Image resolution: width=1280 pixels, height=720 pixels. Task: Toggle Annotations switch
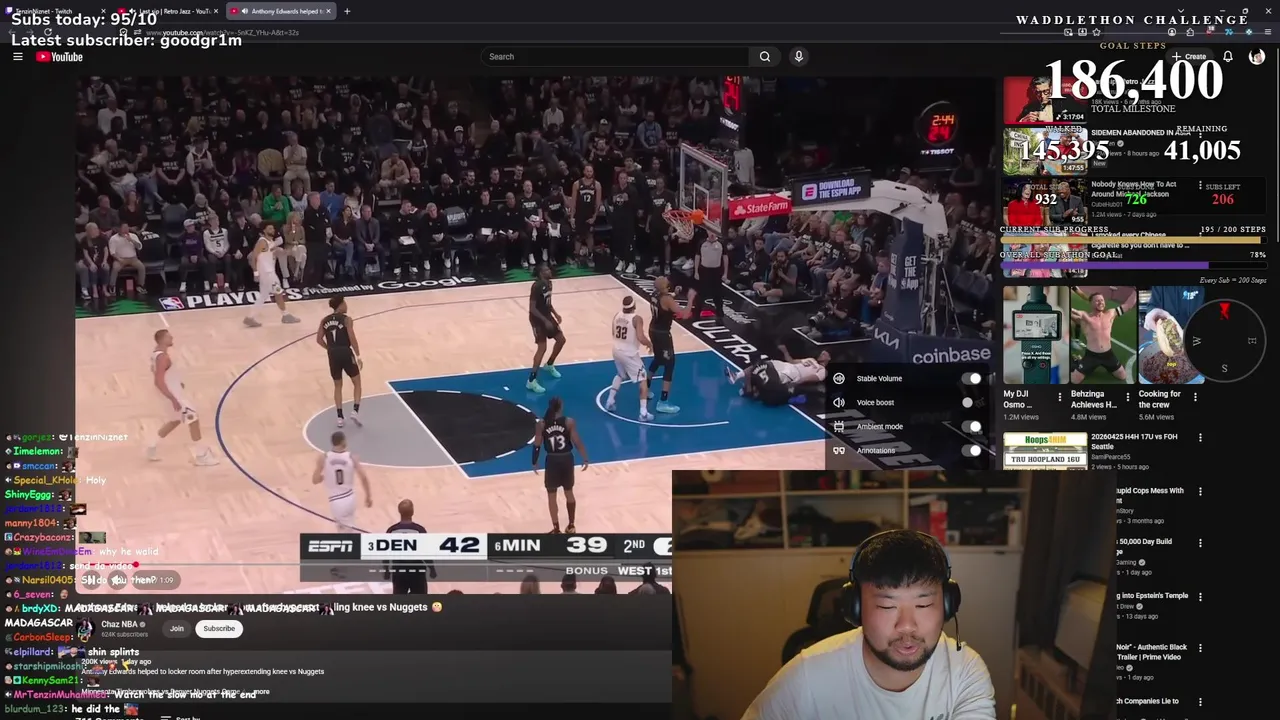click(972, 451)
